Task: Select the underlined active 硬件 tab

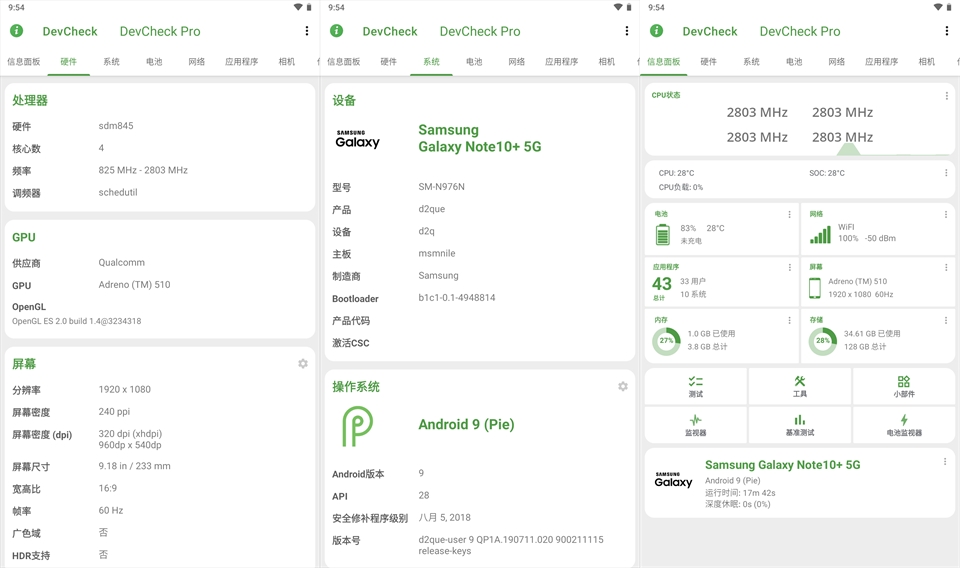Action: pos(68,62)
